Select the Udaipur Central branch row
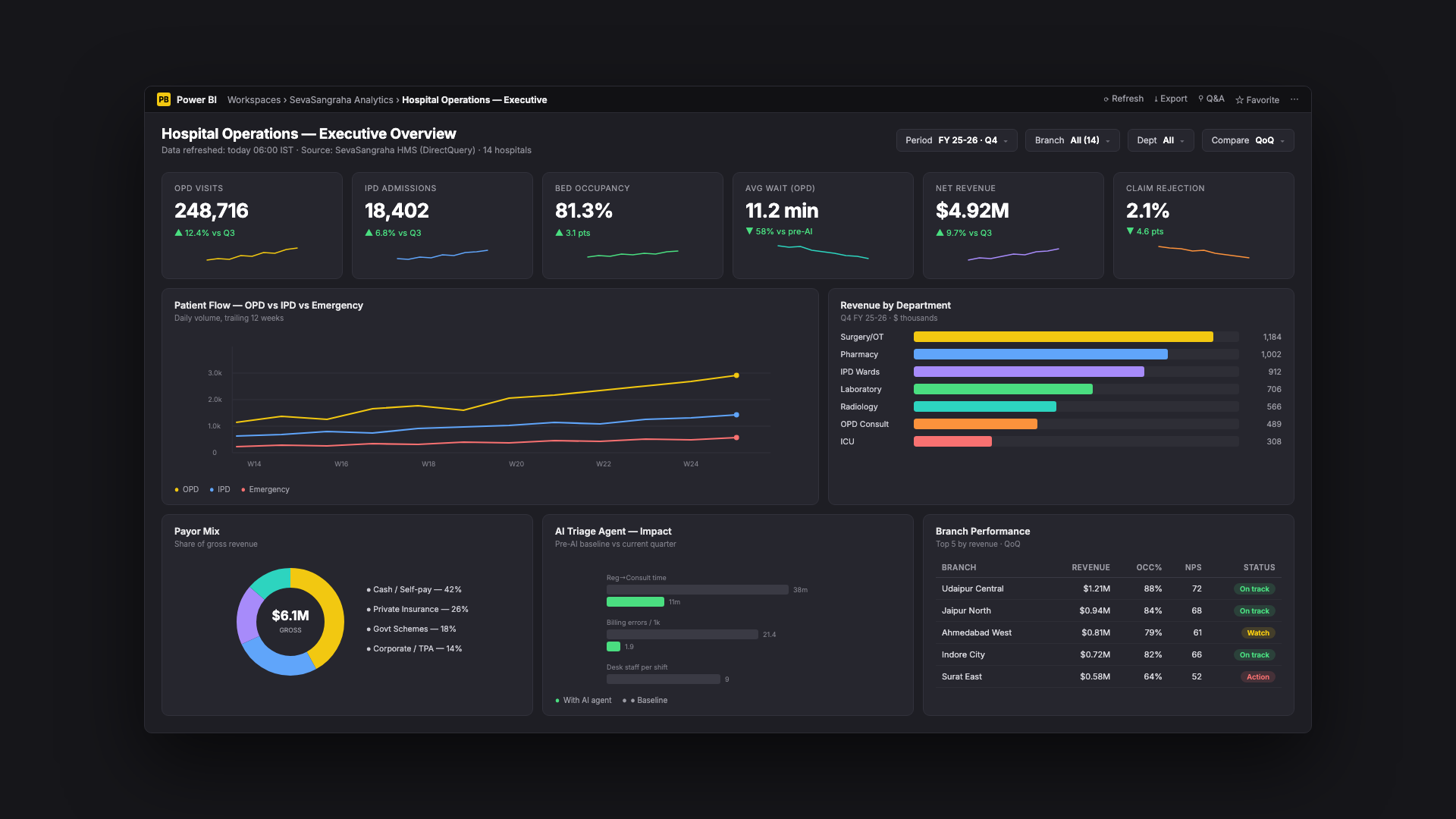Viewport: 1456px width, 819px height. 1108,589
